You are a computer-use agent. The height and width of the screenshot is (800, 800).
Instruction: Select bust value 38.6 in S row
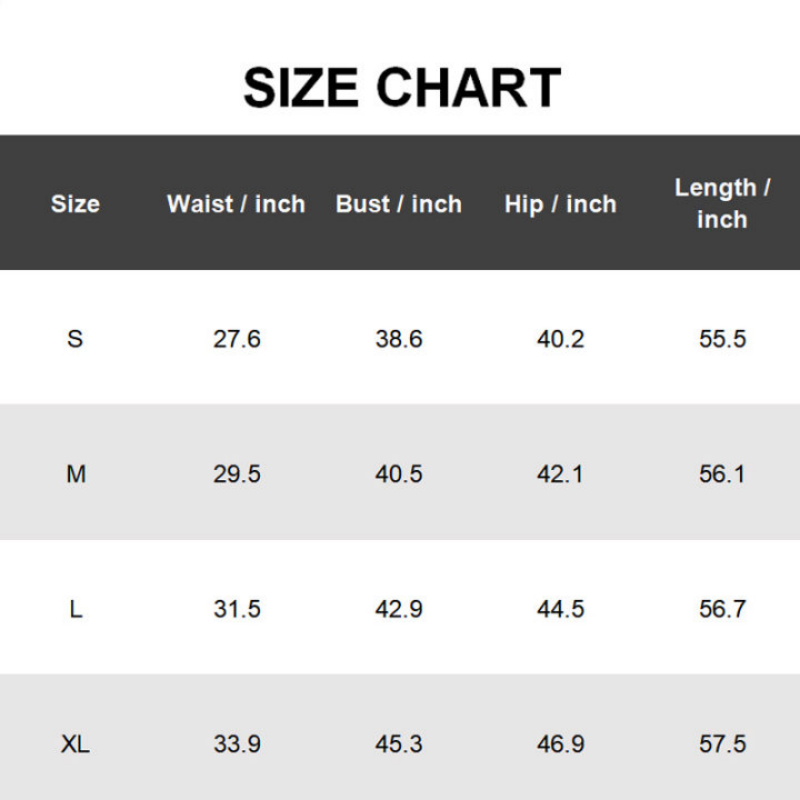(399, 339)
